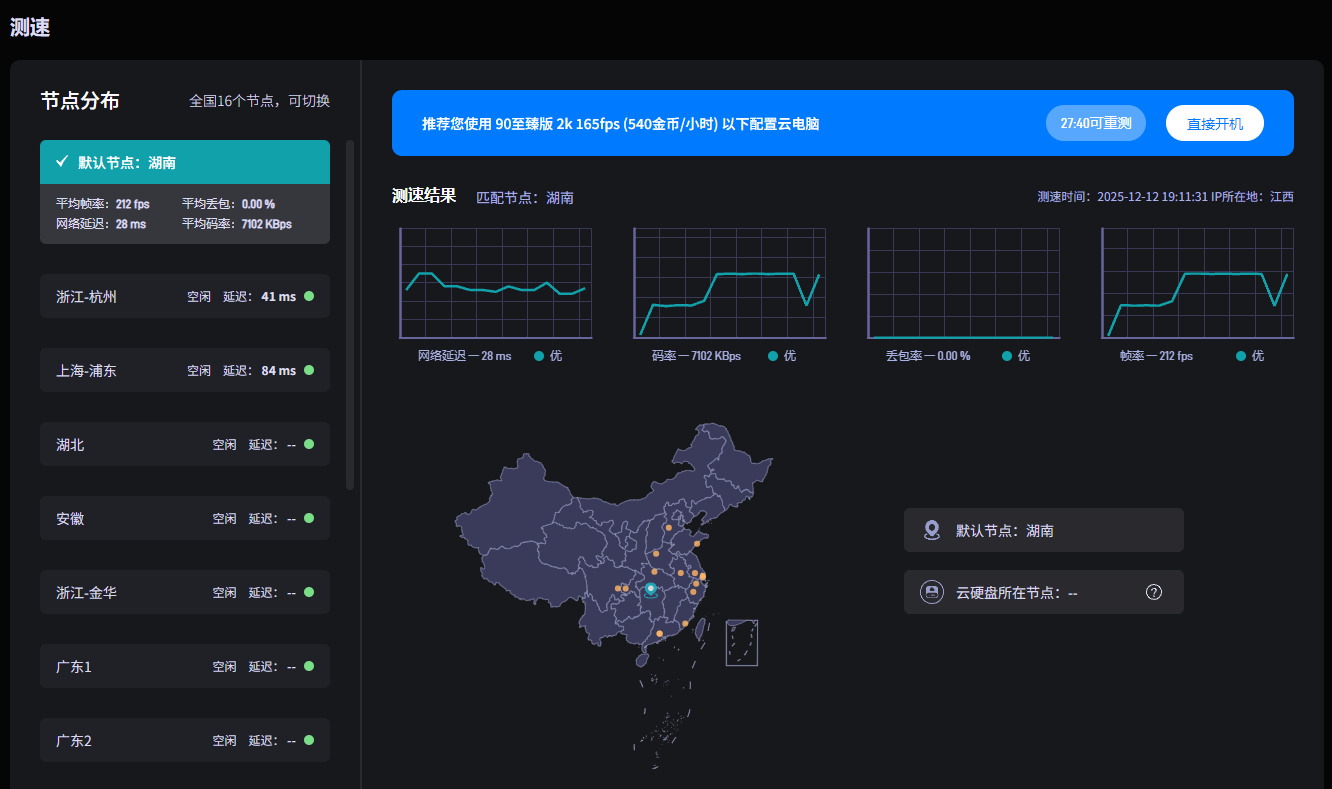
Task: Click the default node location pin icon
Action: point(932,530)
